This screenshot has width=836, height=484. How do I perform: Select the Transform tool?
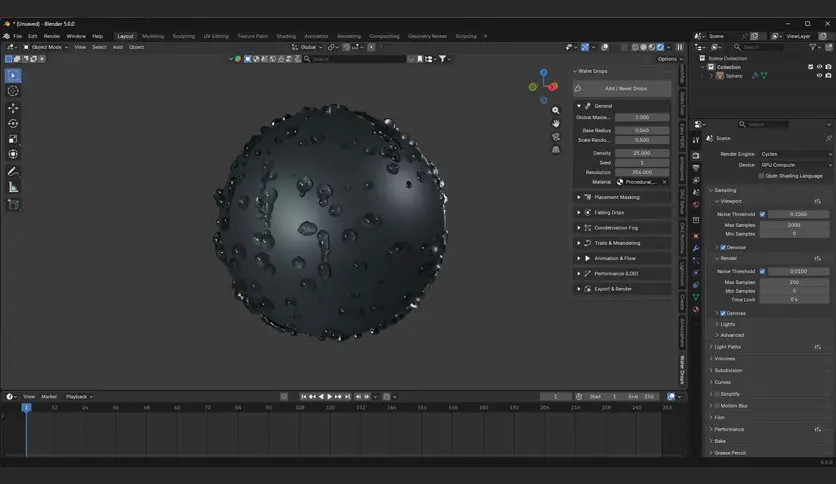[13, 154]
